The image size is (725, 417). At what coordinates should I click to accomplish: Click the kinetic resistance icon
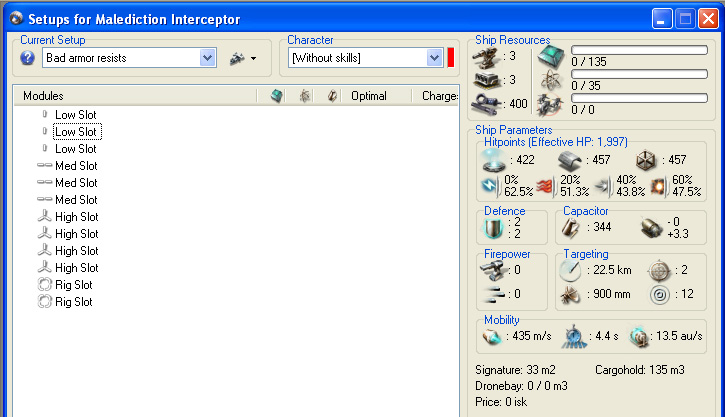[x=603, y=186]
